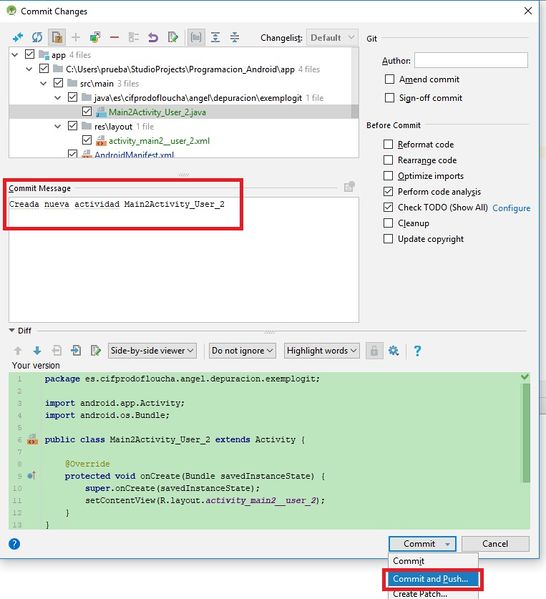The height and width of the screenshot is (599, 546).
Task: Toggle the Show Unversioned Files icon
Action: click(57, 37)
